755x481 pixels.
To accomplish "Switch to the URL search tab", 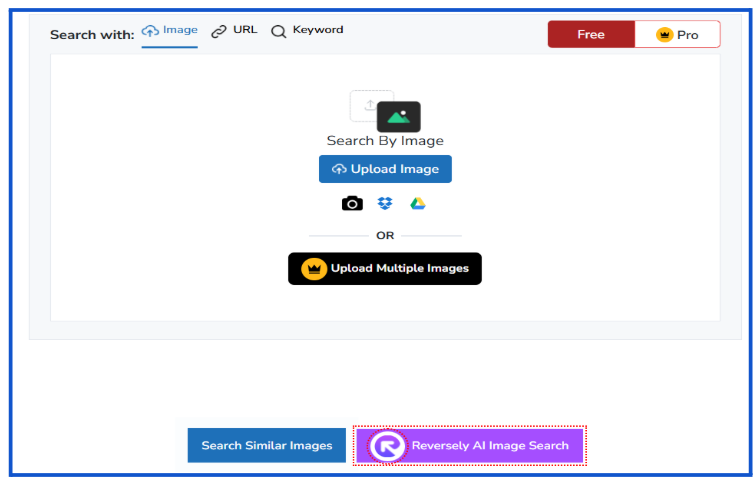I will [234, 30].
